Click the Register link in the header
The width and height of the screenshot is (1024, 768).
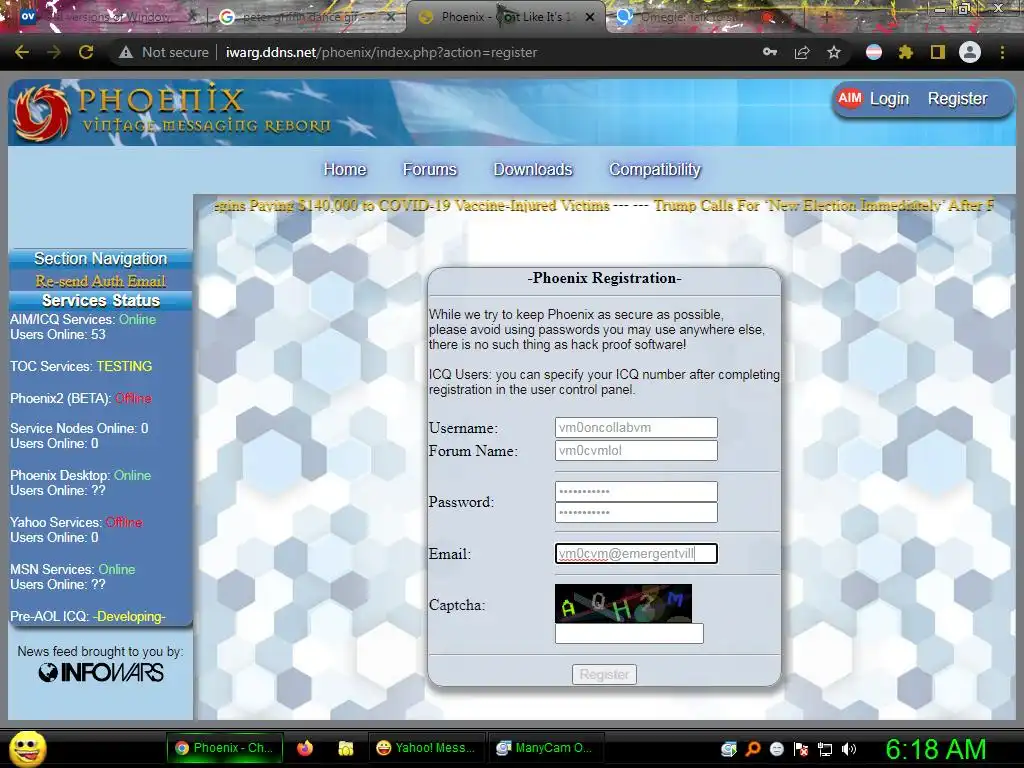pos(957,99)
